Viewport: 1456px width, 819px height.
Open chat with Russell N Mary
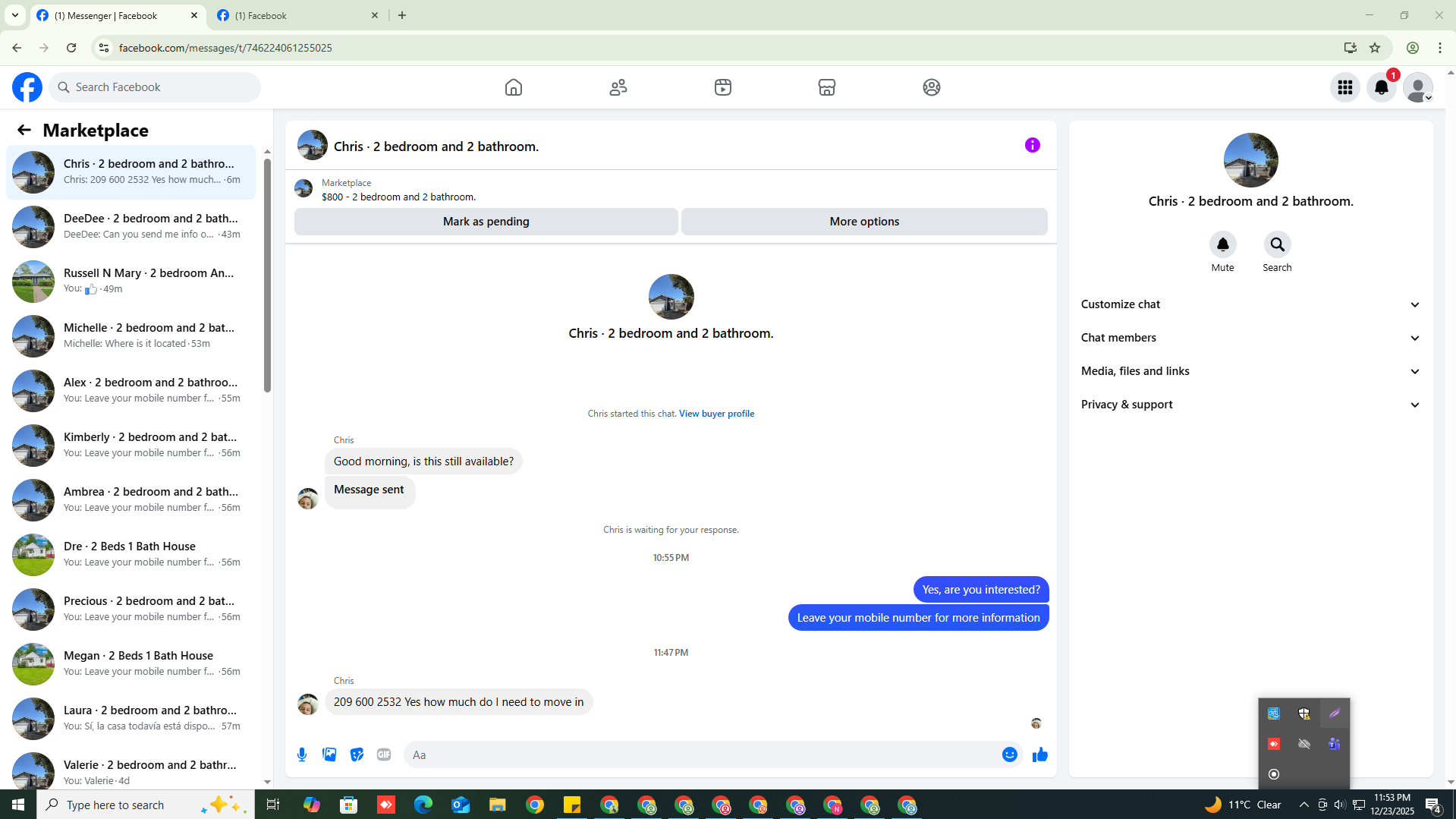click(x=131, y=282)
